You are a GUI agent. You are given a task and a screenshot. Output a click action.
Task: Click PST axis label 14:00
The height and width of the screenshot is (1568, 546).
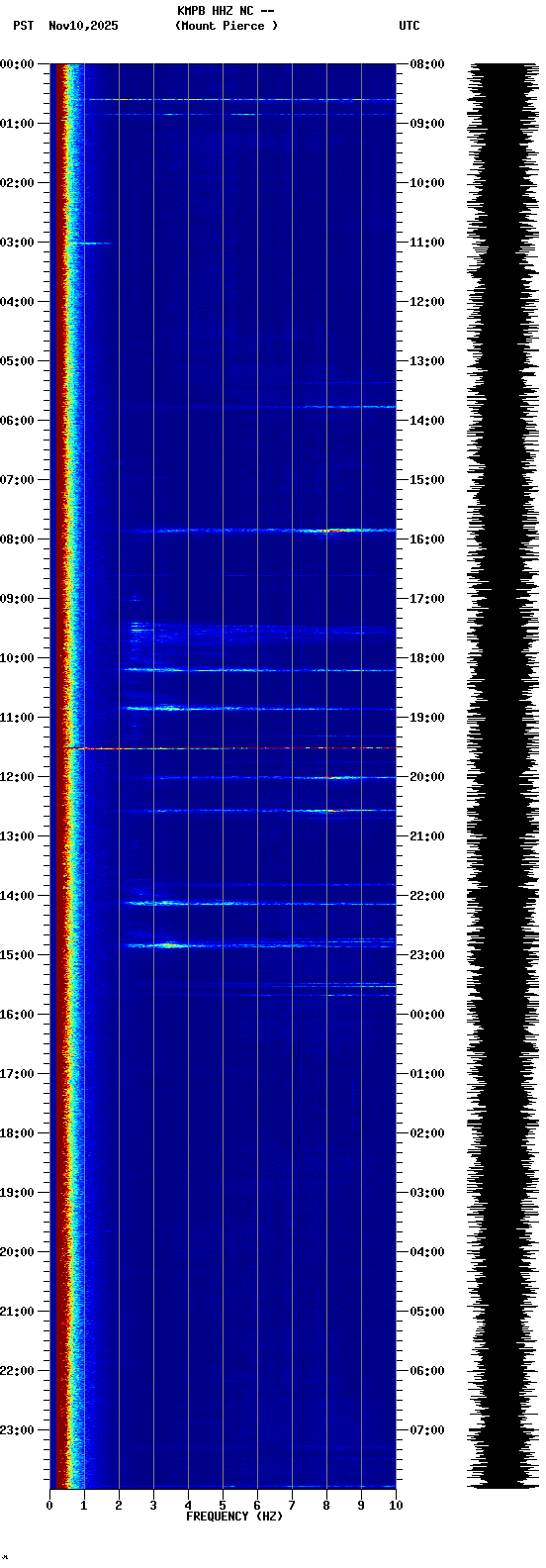coord(18,896)
